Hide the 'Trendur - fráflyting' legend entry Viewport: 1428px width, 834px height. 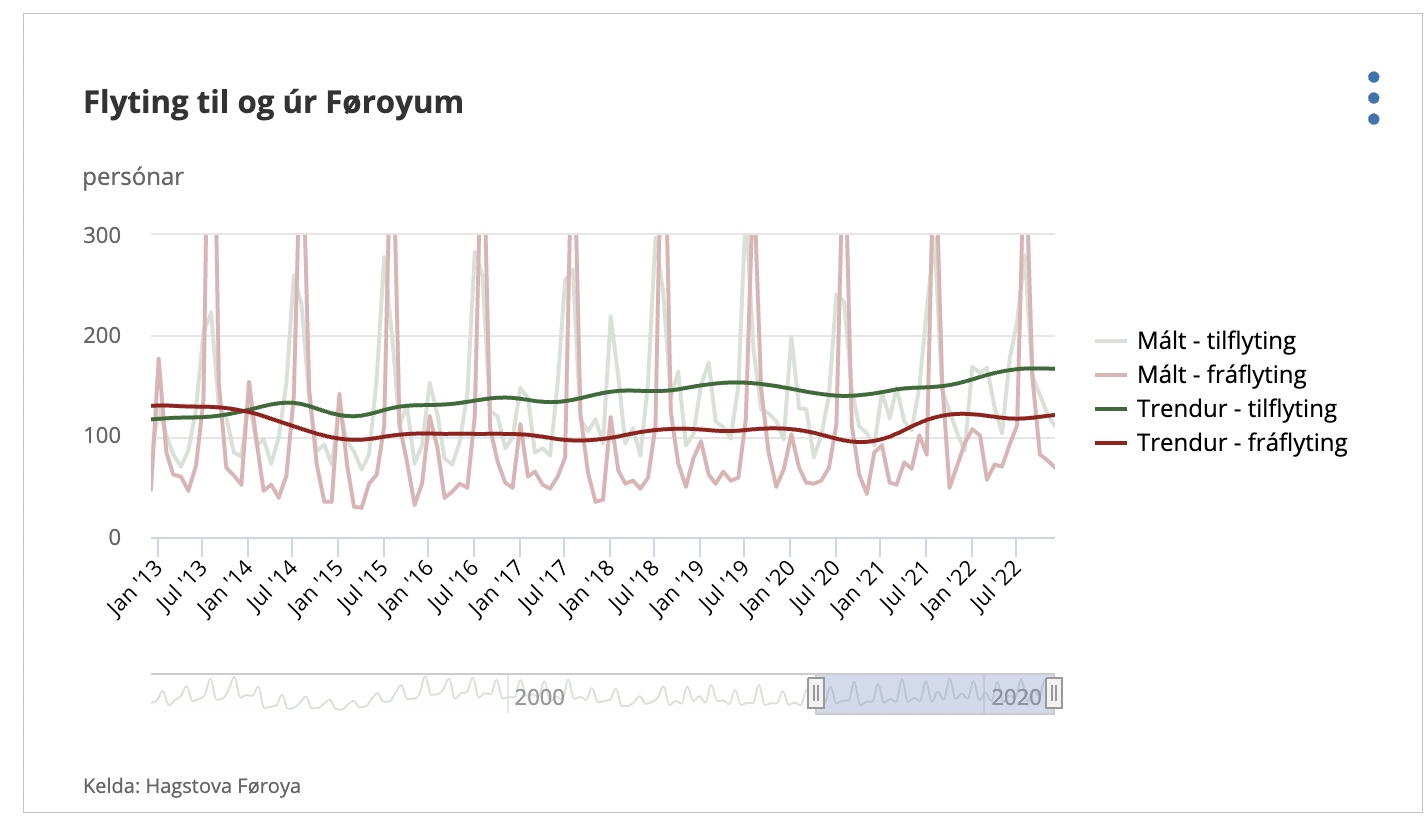[1241, 443]
